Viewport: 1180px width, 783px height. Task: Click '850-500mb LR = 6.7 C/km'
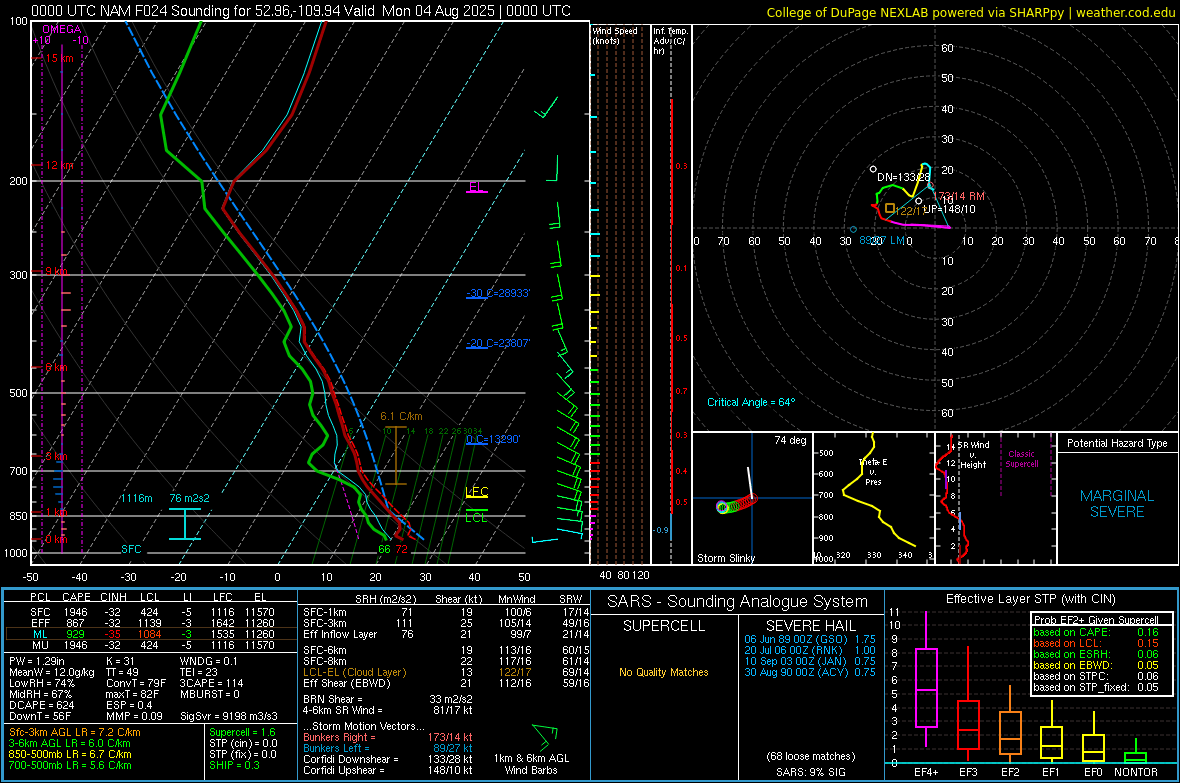[x=70, y=754]
